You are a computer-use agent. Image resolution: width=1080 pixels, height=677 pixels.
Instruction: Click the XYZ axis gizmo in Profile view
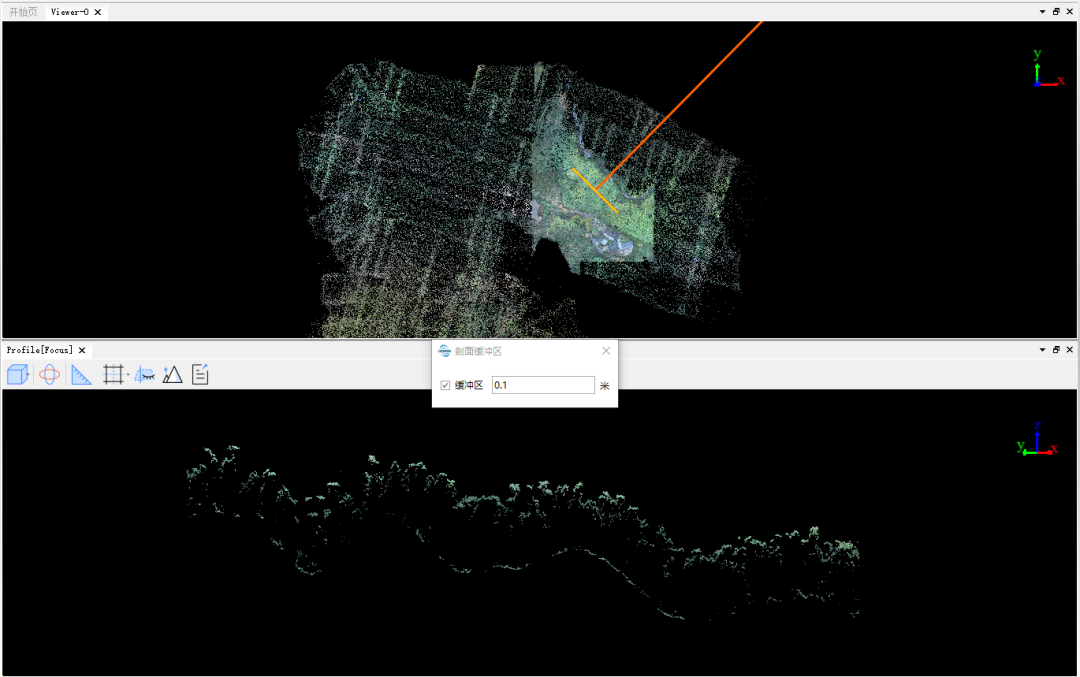tap(1037, 439)
